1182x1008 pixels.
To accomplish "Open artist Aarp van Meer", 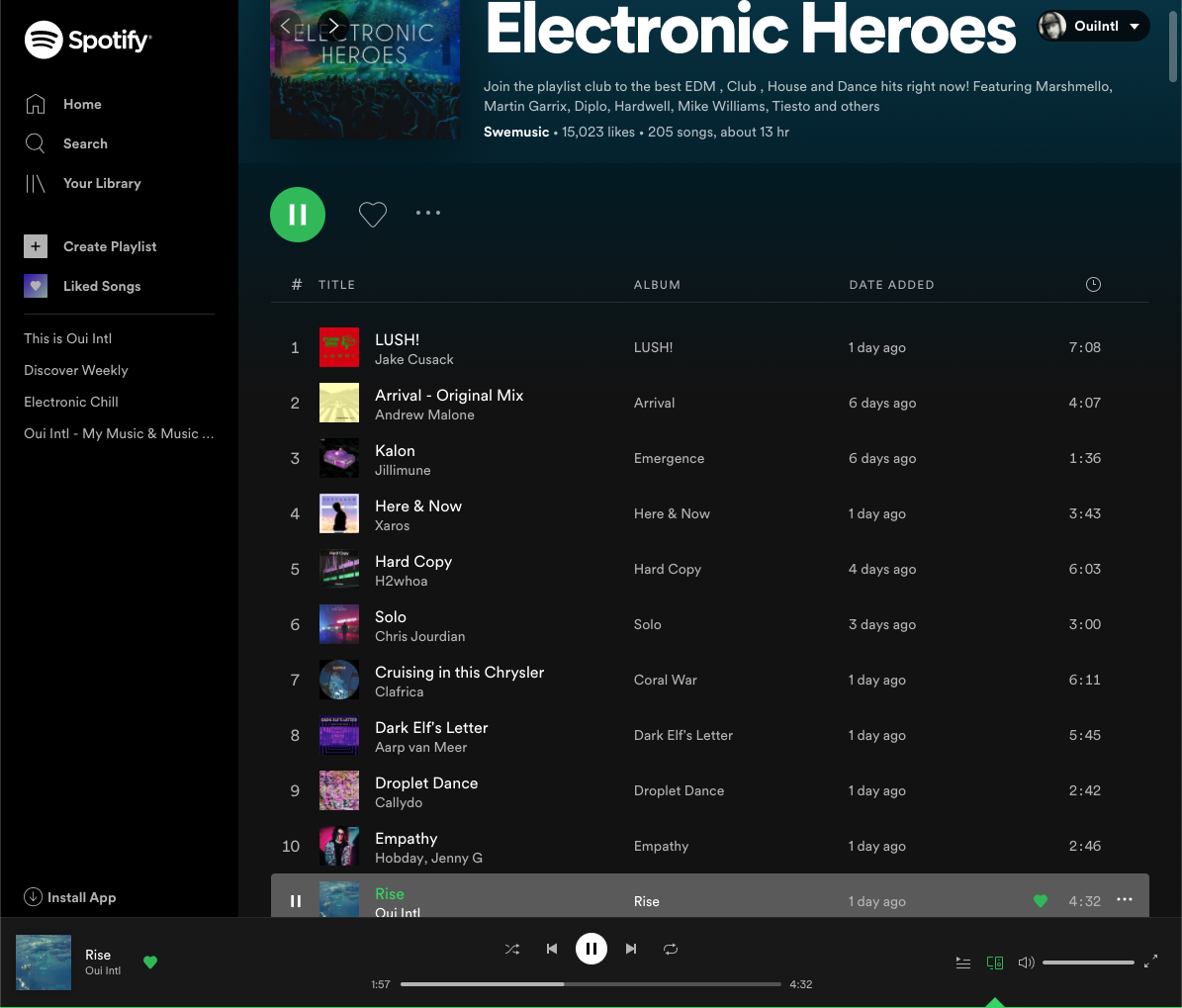I will pos(421,747).
